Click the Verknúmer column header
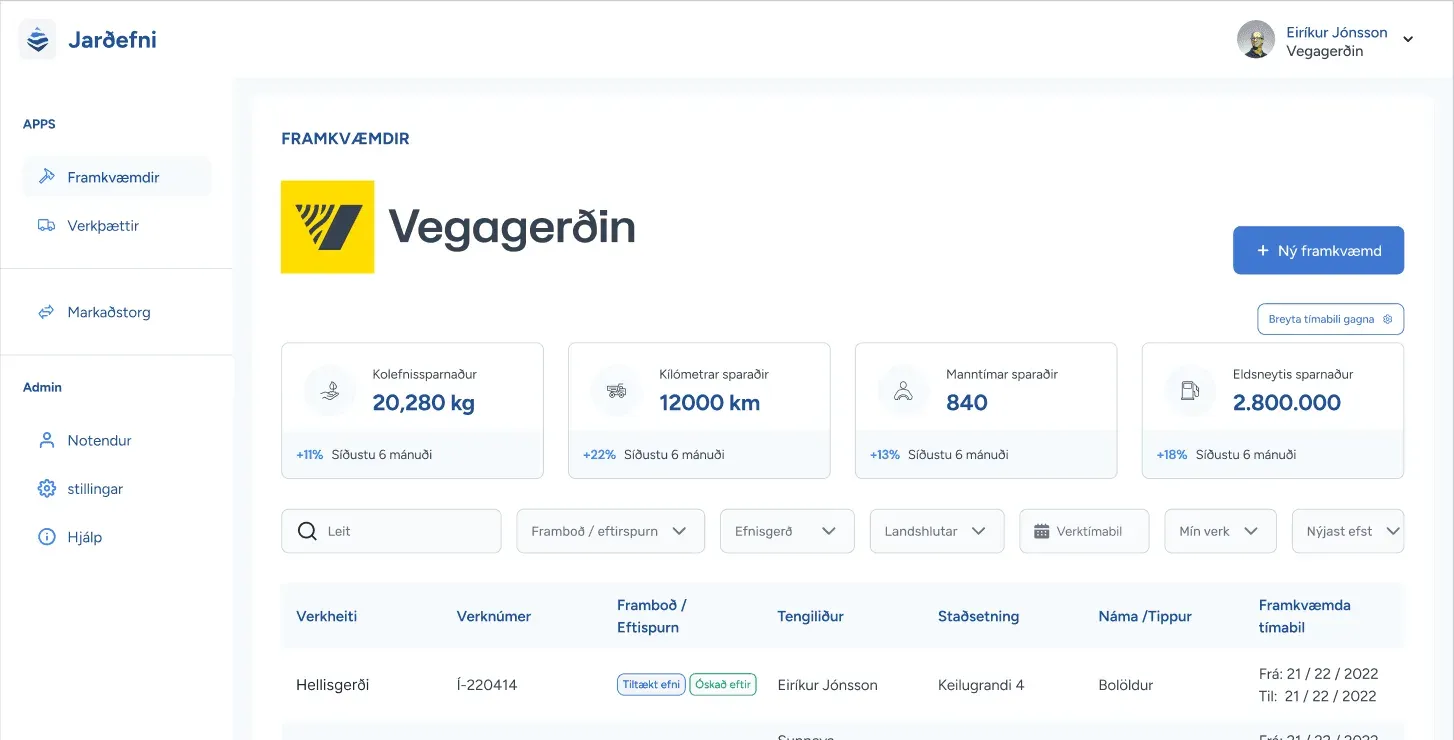Image resolution: width=1454 pixels, height=740 pixels. (494, 616)
